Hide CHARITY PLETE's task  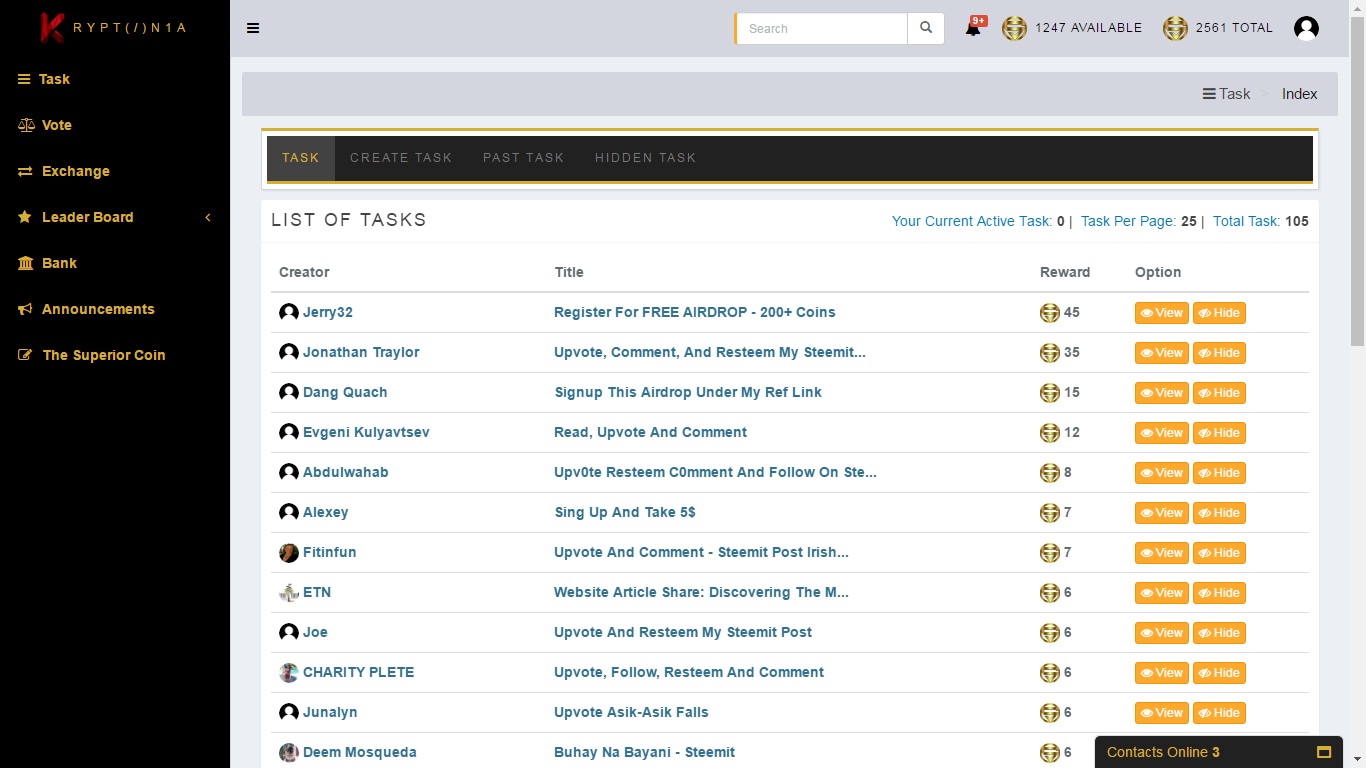coord(1219,673)
